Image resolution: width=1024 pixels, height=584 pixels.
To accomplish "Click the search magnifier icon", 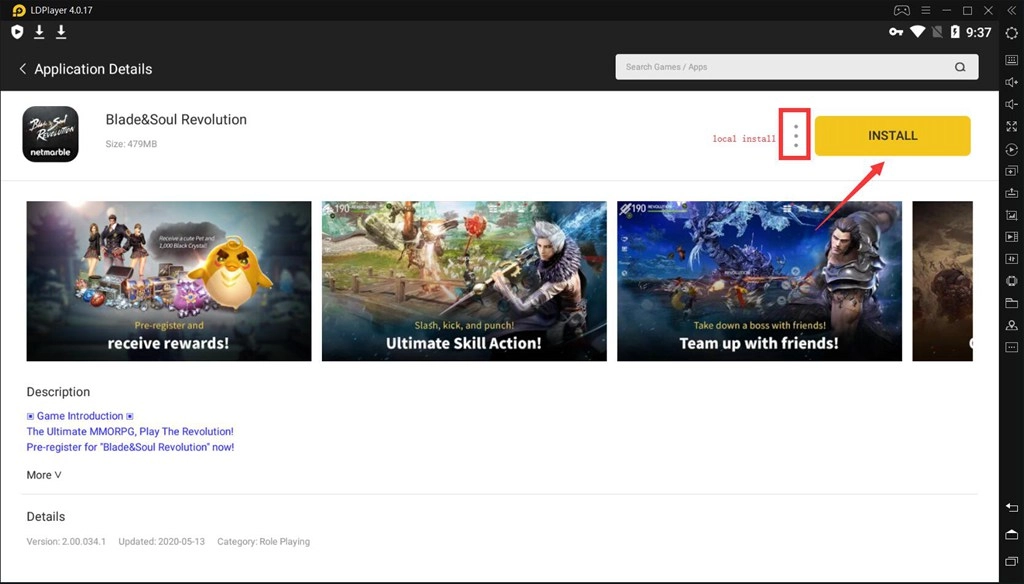I will click(960, 67).
